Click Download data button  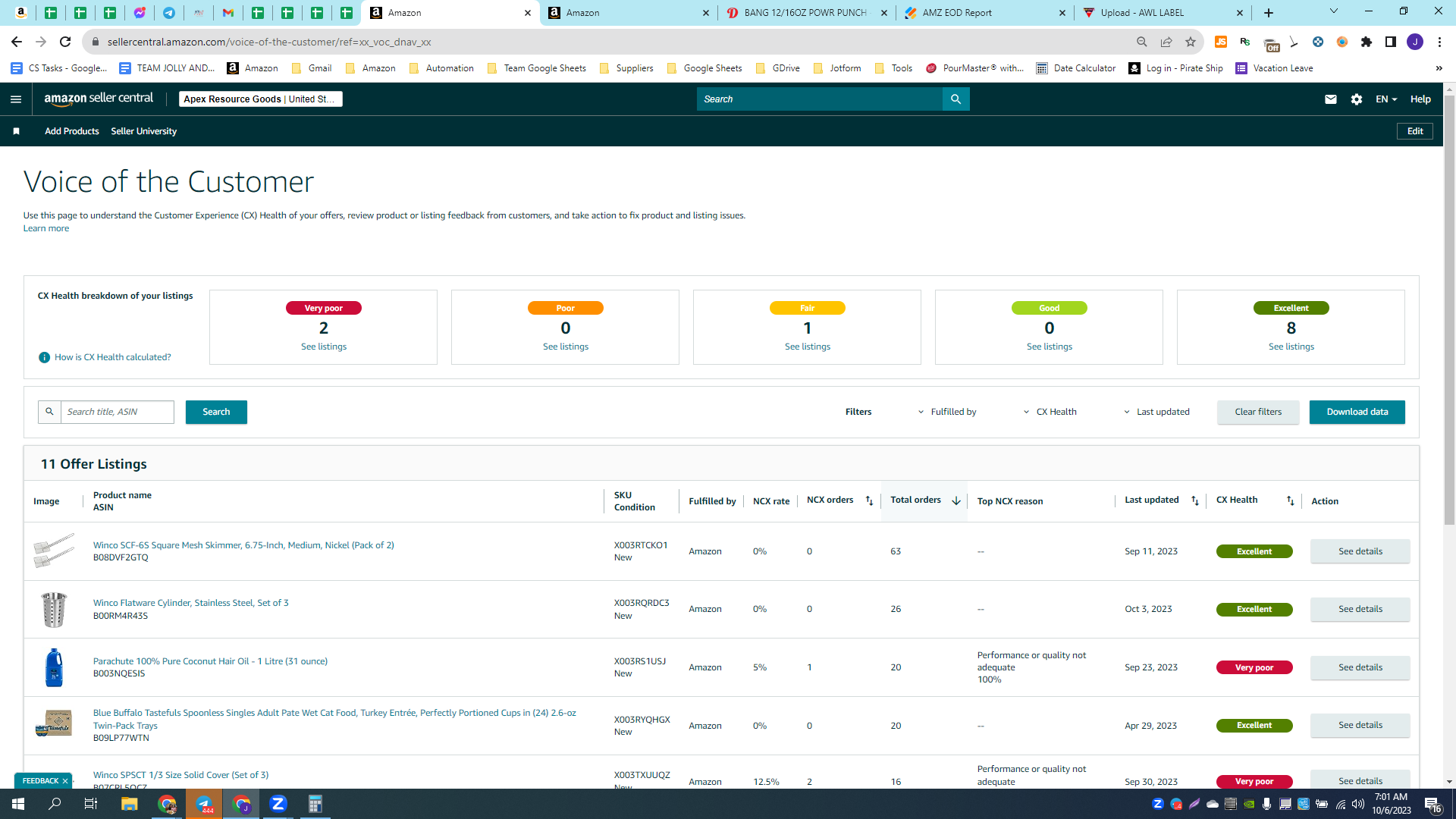coord(1357,412)
